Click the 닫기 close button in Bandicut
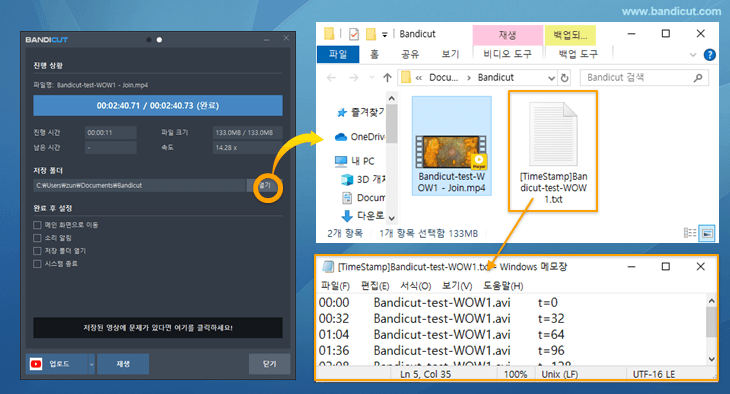This screenshot has height=394, width=730. click(x=269, y=364)
